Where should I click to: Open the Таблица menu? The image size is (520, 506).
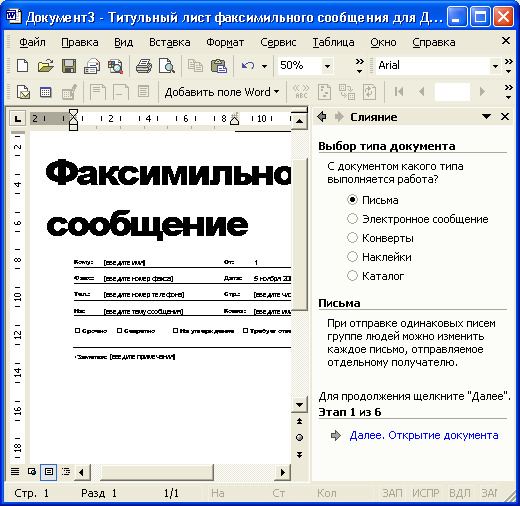coord(333,42)
